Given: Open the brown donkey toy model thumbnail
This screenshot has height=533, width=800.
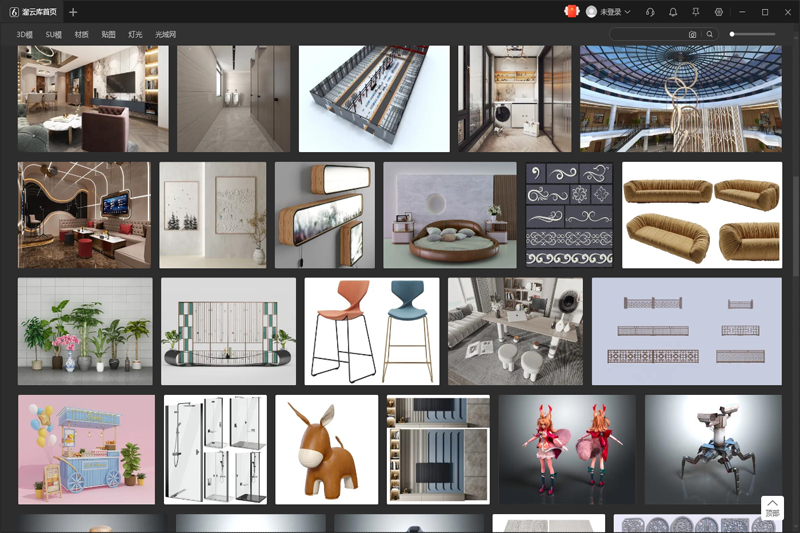Looking at the screenshot, I should click(327, 449).
